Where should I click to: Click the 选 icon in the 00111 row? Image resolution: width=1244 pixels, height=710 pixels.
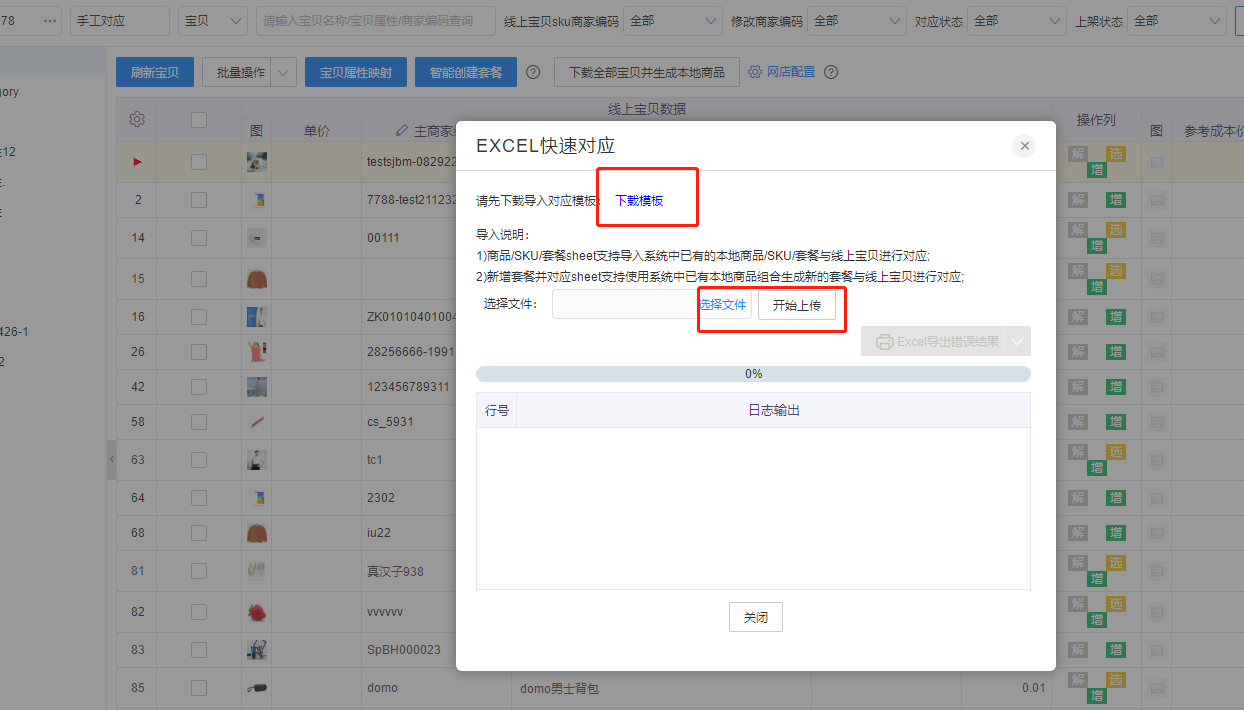coord(1116,230)
